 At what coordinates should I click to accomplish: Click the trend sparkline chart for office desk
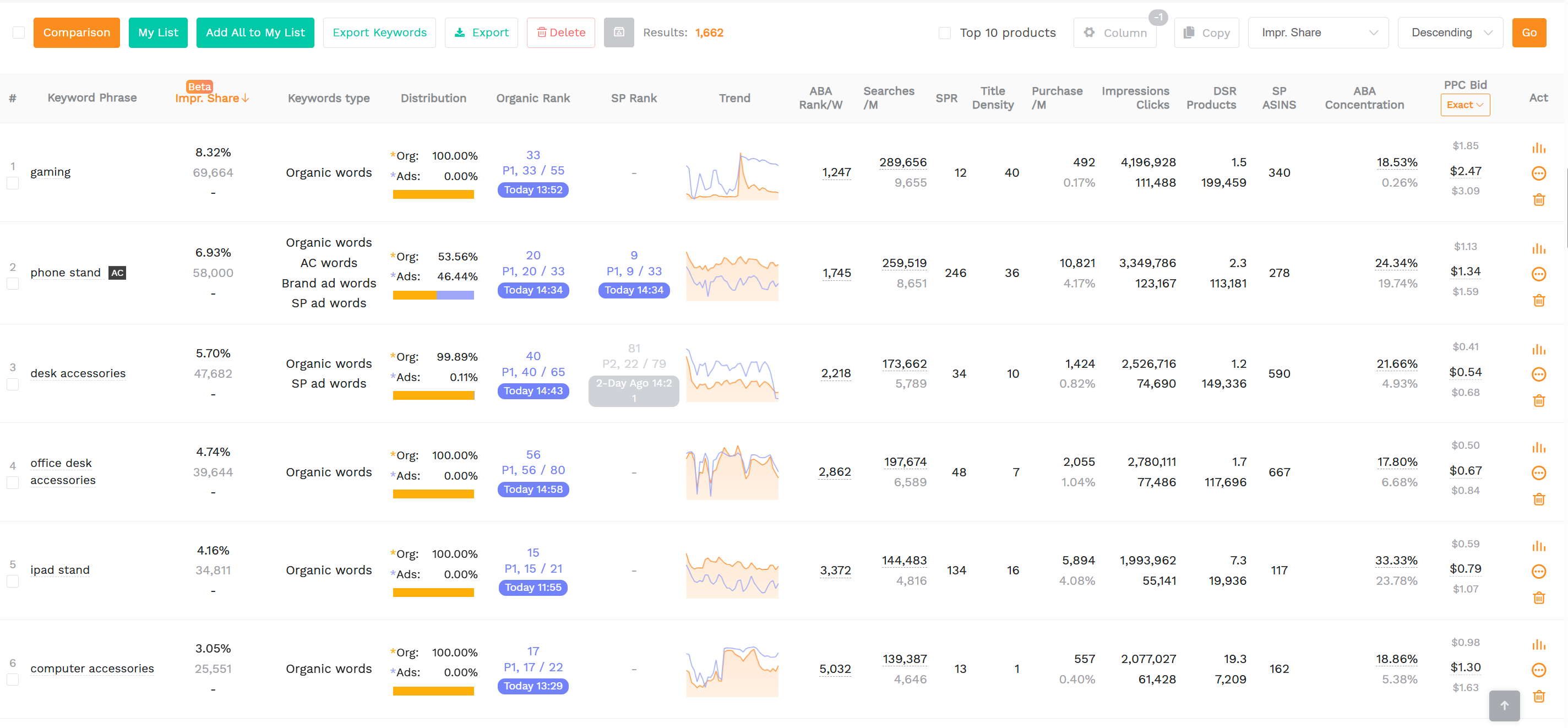[x=732, y=472]
